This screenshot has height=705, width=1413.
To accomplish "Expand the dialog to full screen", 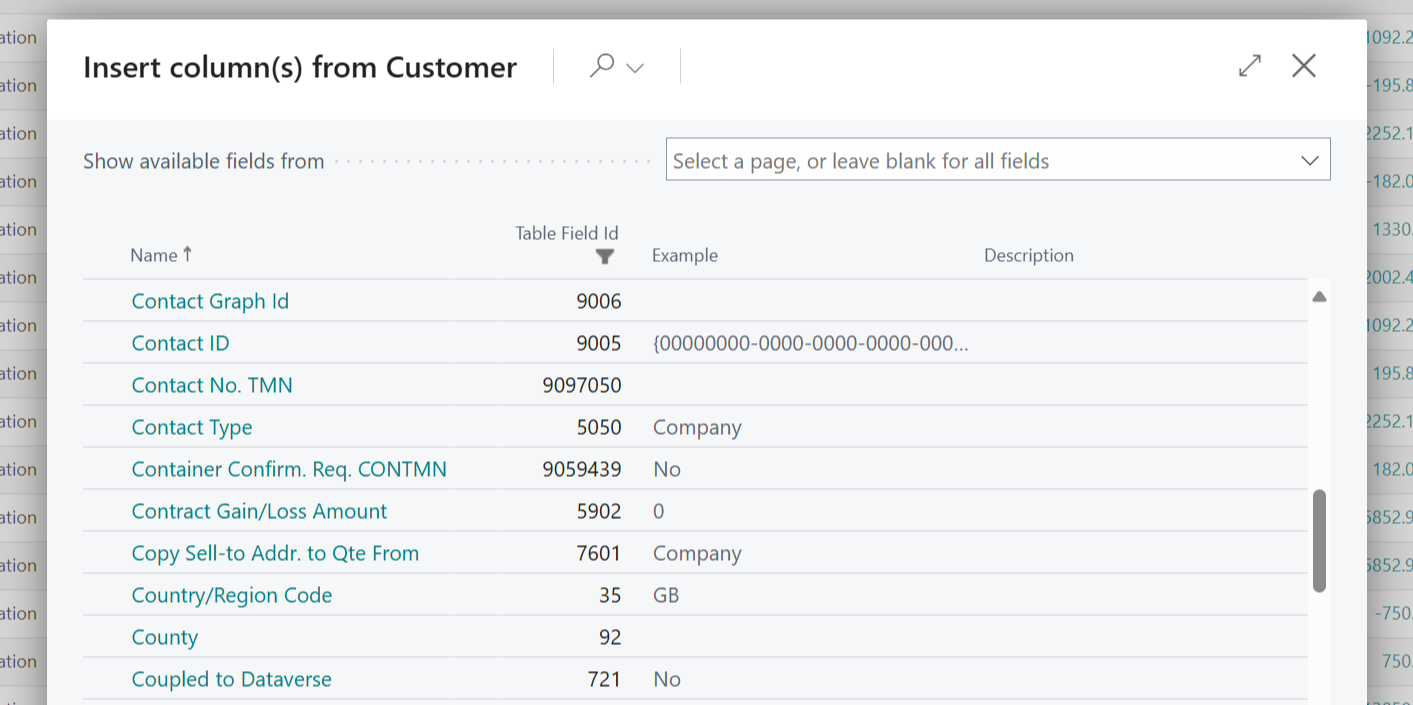I will click(x=1249, y=65).
